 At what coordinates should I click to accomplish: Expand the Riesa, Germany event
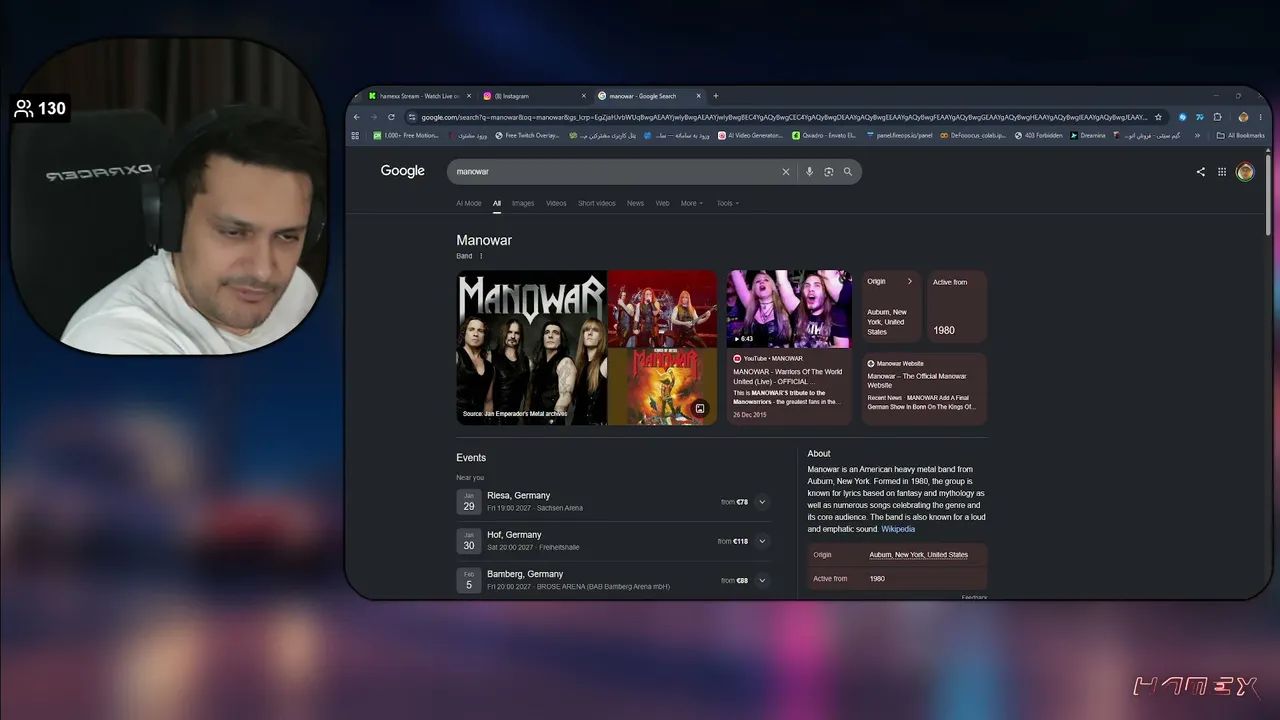click(x=762, y=502)
